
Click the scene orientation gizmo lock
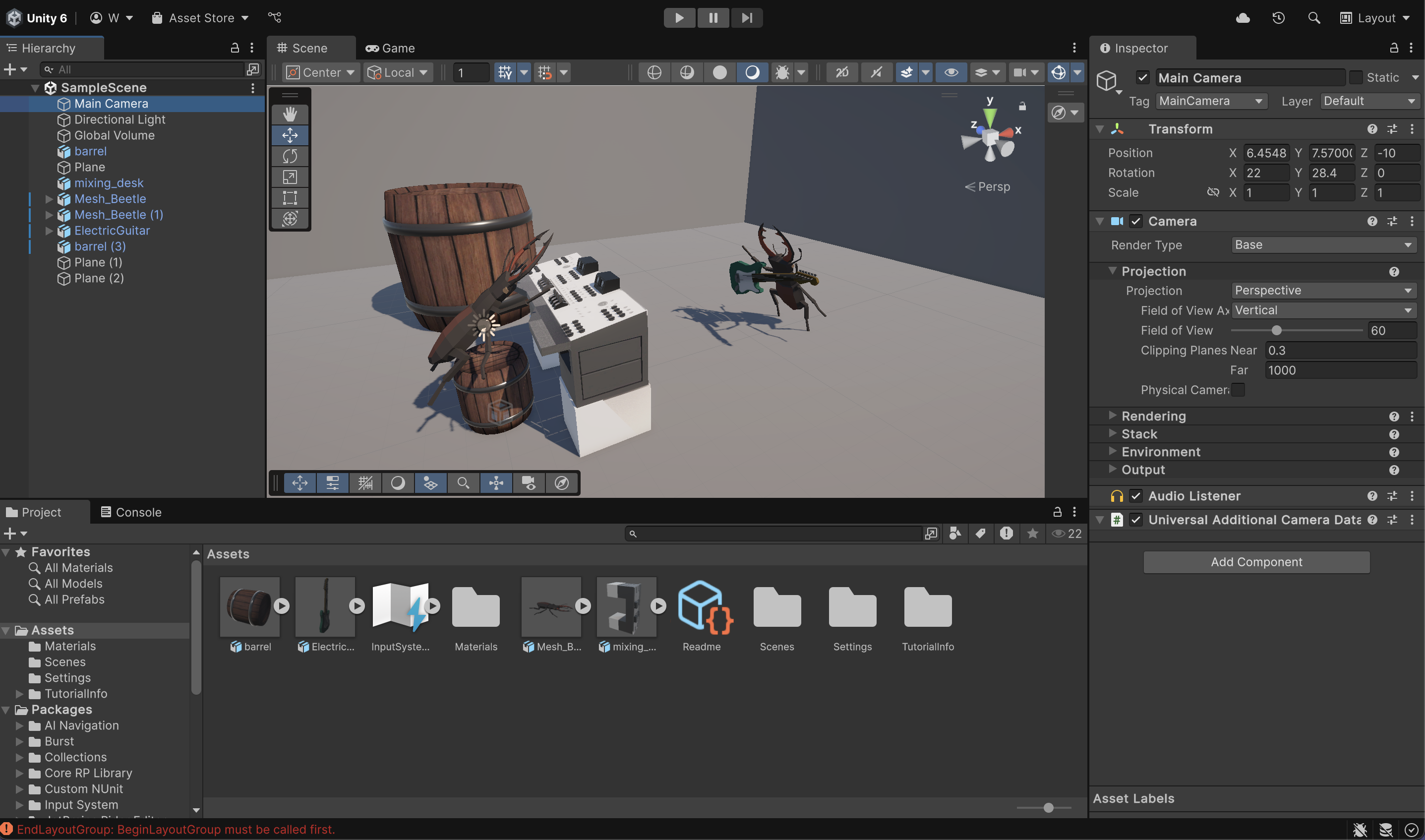pos(1022,107)
